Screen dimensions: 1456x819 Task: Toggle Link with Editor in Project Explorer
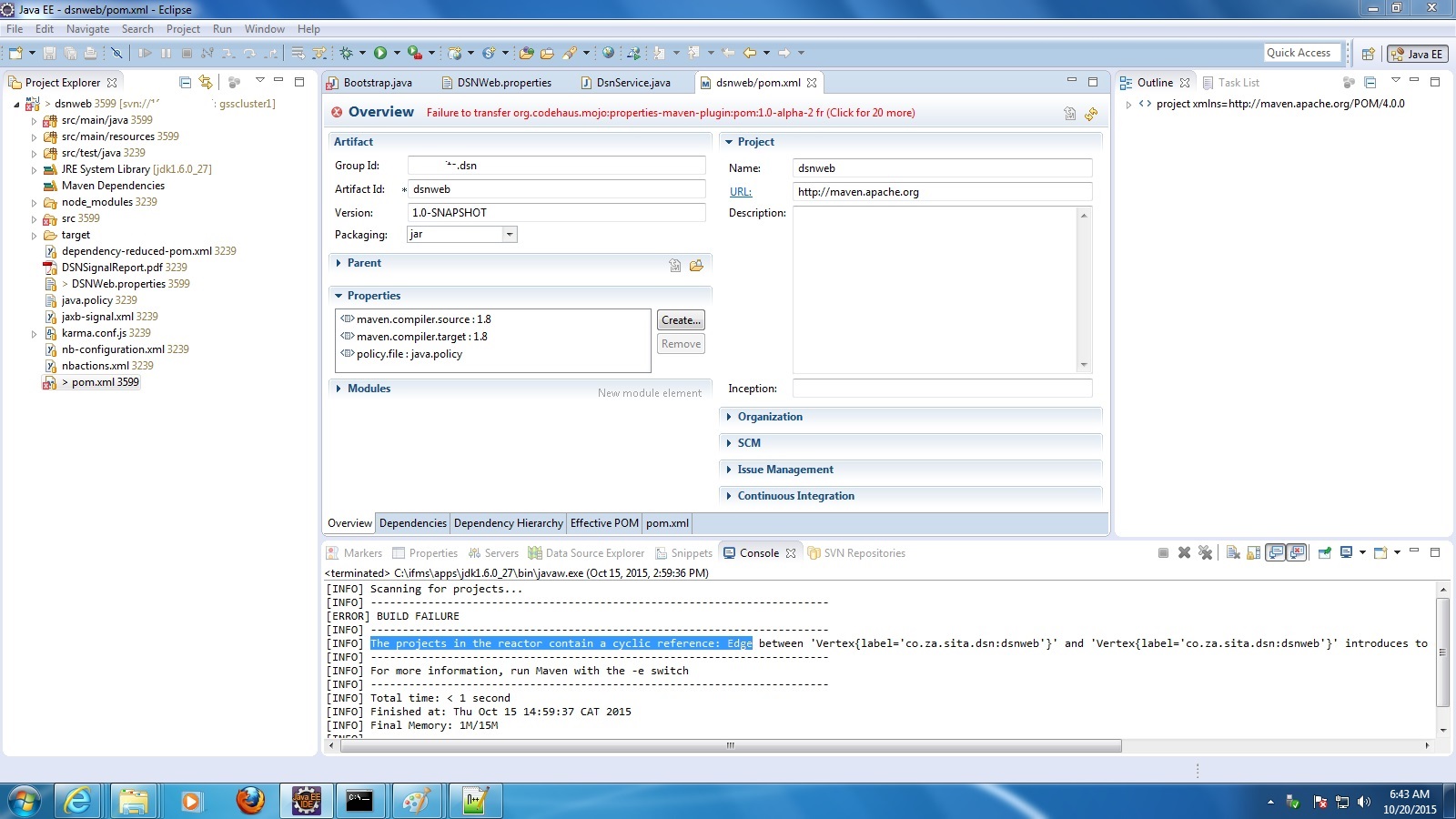coord(206,82)
